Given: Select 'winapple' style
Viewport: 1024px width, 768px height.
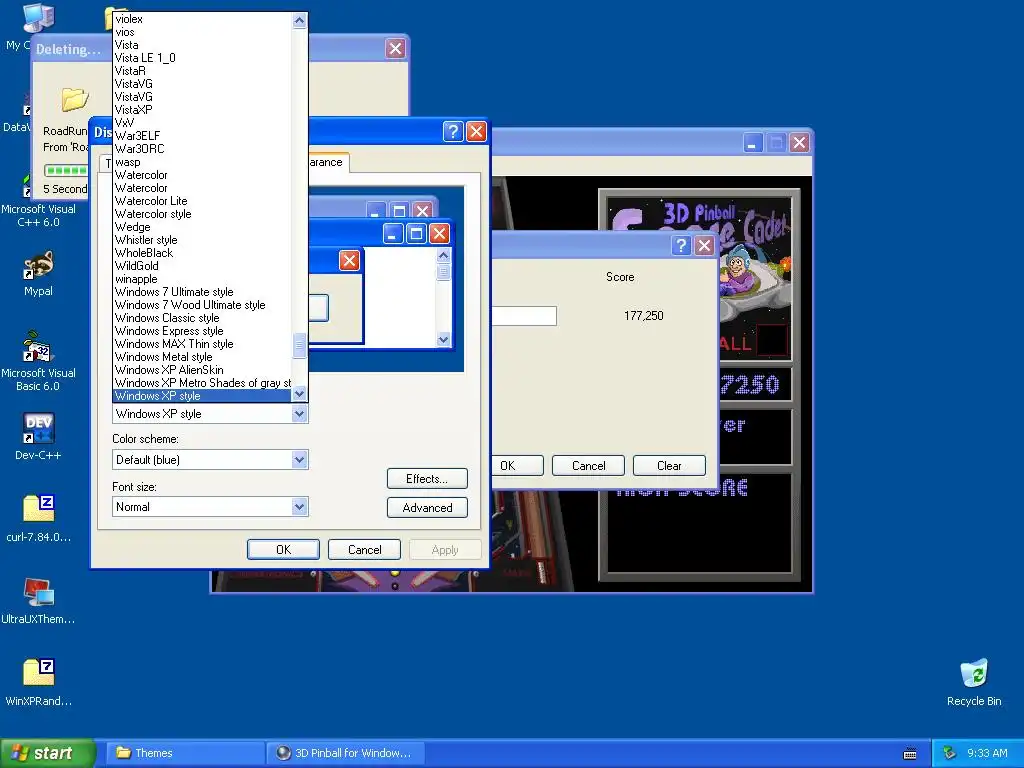Looking at the screenshot, I should (202, 279).
